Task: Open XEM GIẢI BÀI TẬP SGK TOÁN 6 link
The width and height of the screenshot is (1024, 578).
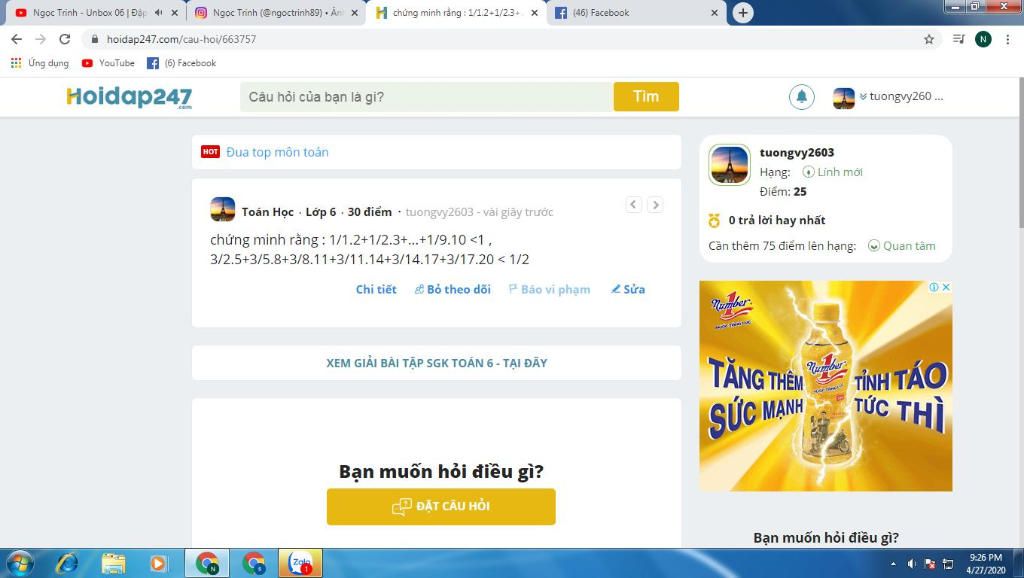Action: 436,363
